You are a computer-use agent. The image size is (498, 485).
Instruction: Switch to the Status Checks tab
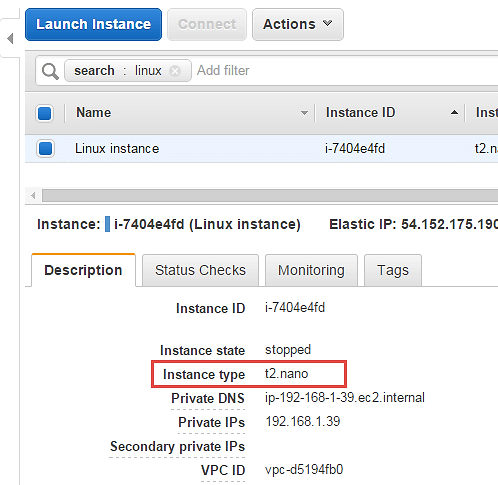click(x=200, y=270)
